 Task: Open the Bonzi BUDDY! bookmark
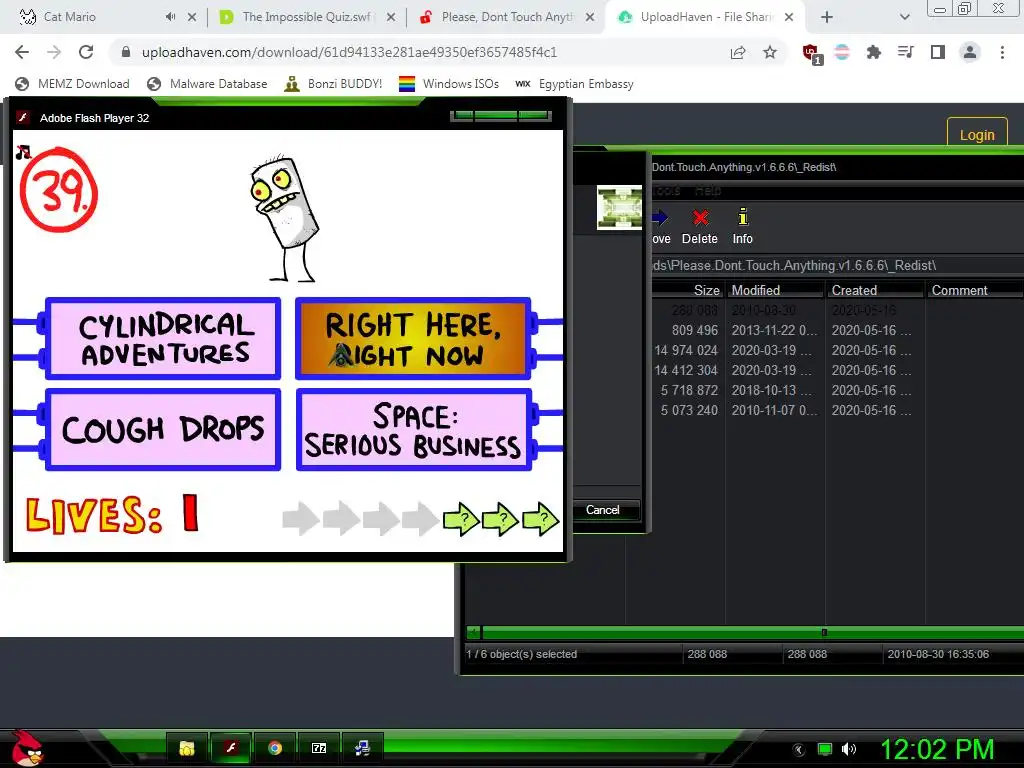tap(334, 84)
